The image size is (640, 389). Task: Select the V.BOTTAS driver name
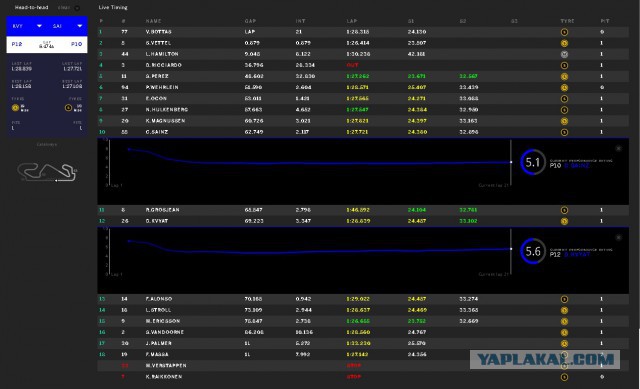158,32
